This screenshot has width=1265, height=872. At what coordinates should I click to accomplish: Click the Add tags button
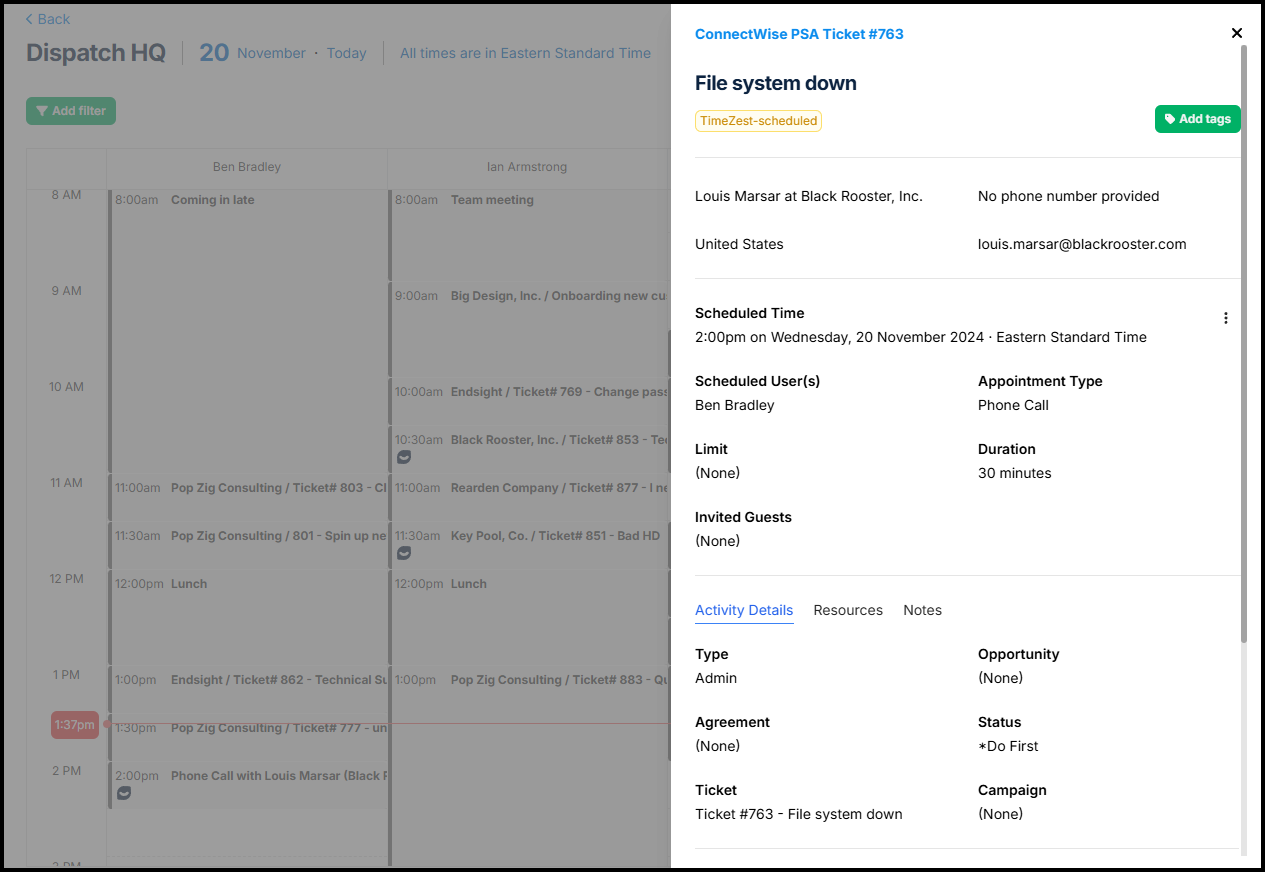(1197, 119)
